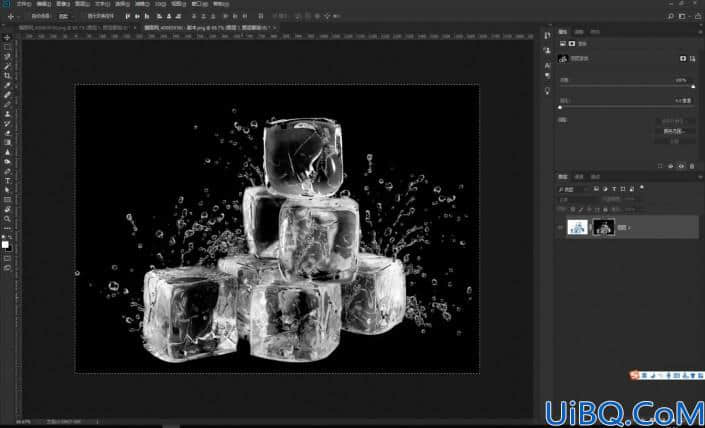Open the History panel icon in the collapsed dock
705x428 pixels.
tap(547, 36)
